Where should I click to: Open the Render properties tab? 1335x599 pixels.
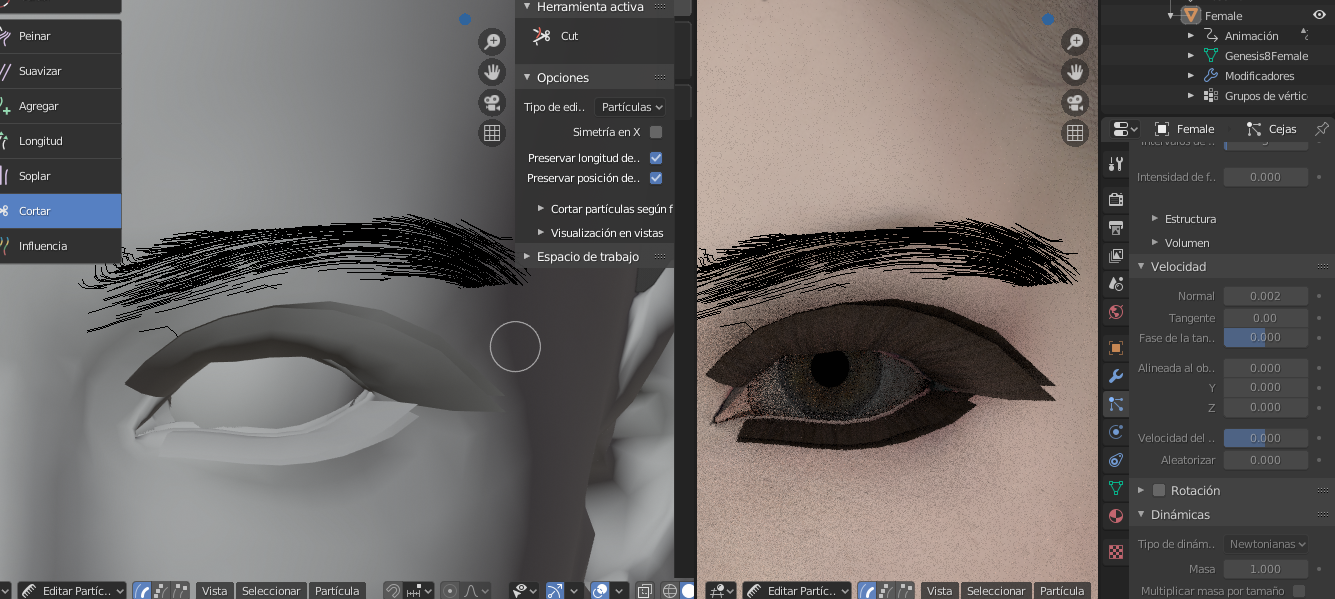tap(1116, 199)
